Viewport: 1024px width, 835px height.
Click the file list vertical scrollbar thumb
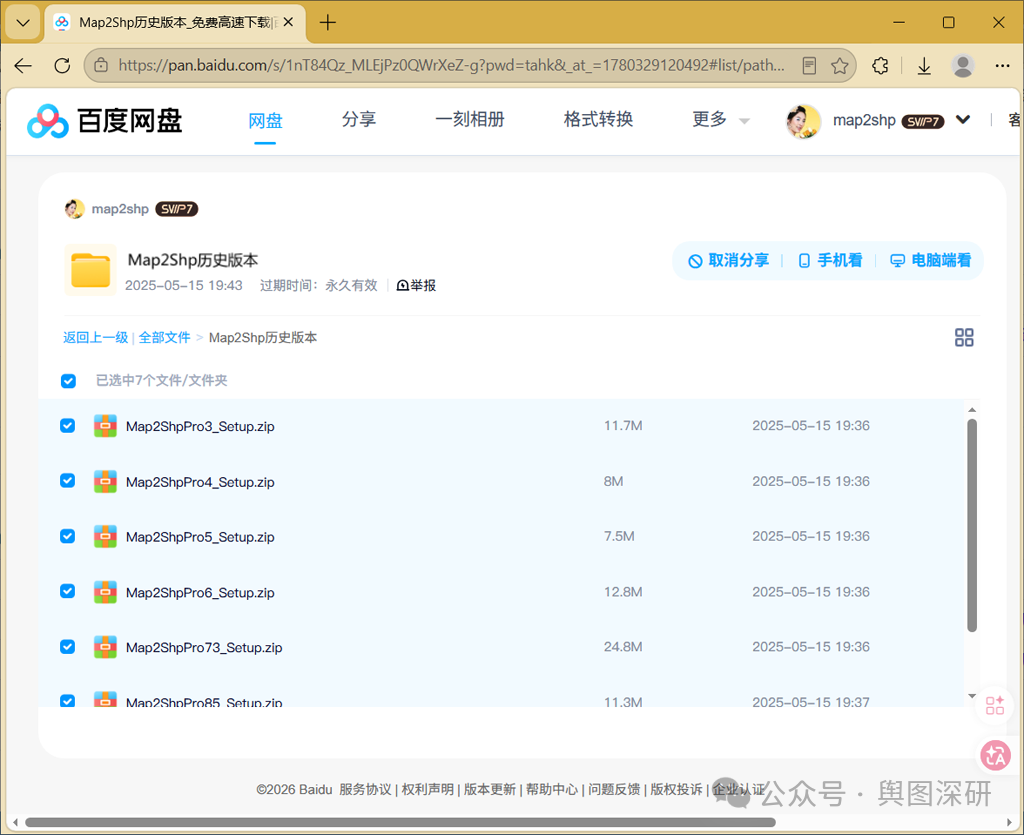pos(972,526)
